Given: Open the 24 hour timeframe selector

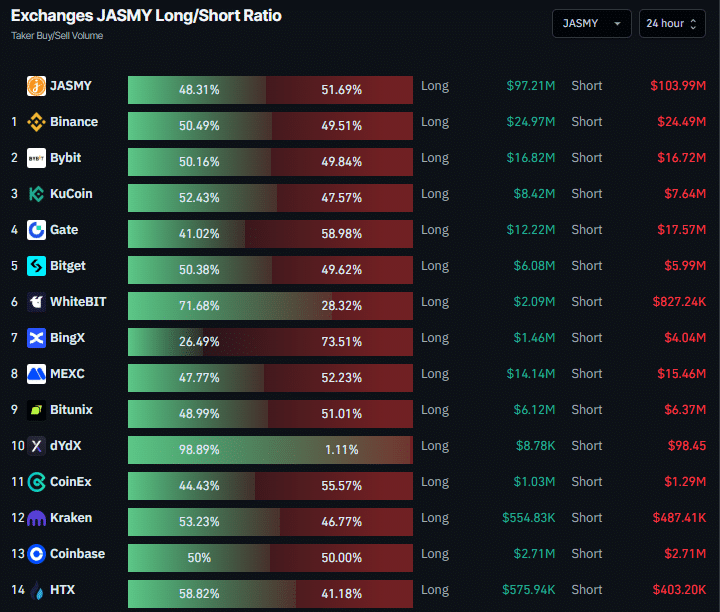Looking at the screenshot, I should click(x=672, y=23).
